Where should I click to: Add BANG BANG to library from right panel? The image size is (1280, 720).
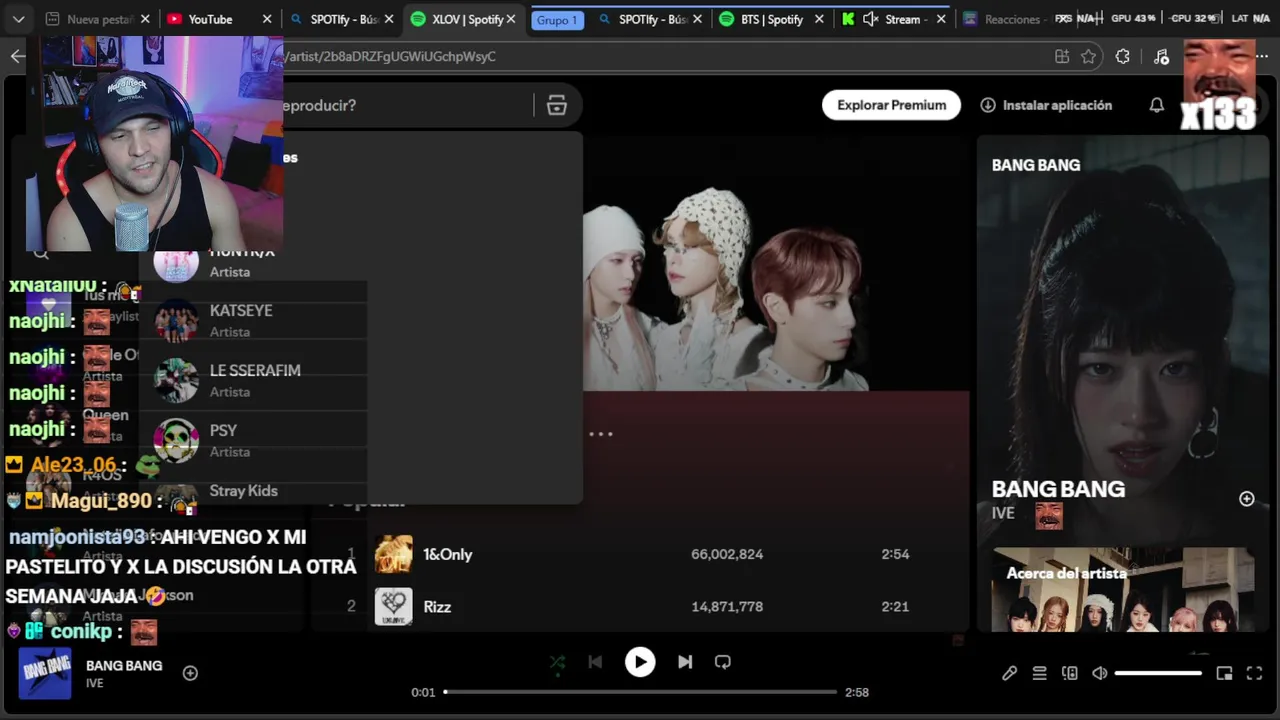pos(1247,499)
